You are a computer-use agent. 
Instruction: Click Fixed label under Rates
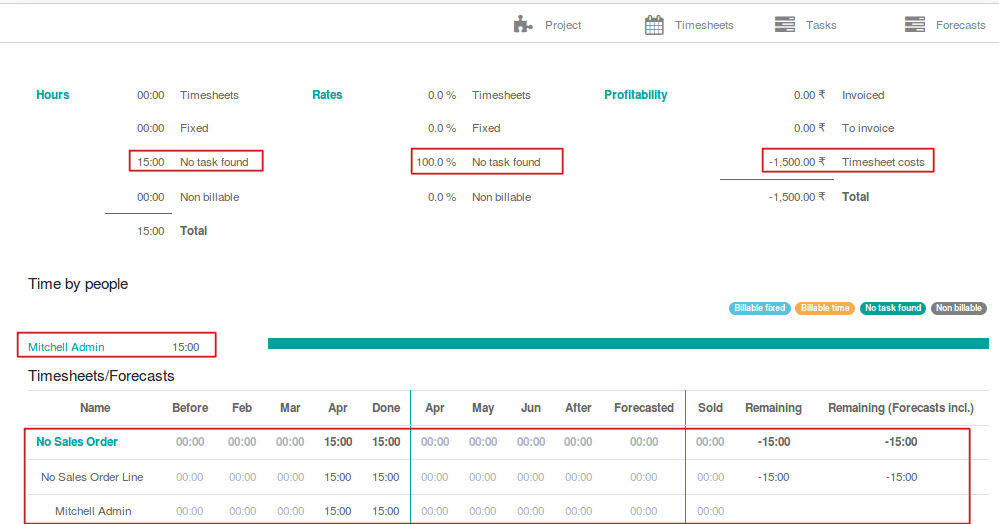point(486,128)
